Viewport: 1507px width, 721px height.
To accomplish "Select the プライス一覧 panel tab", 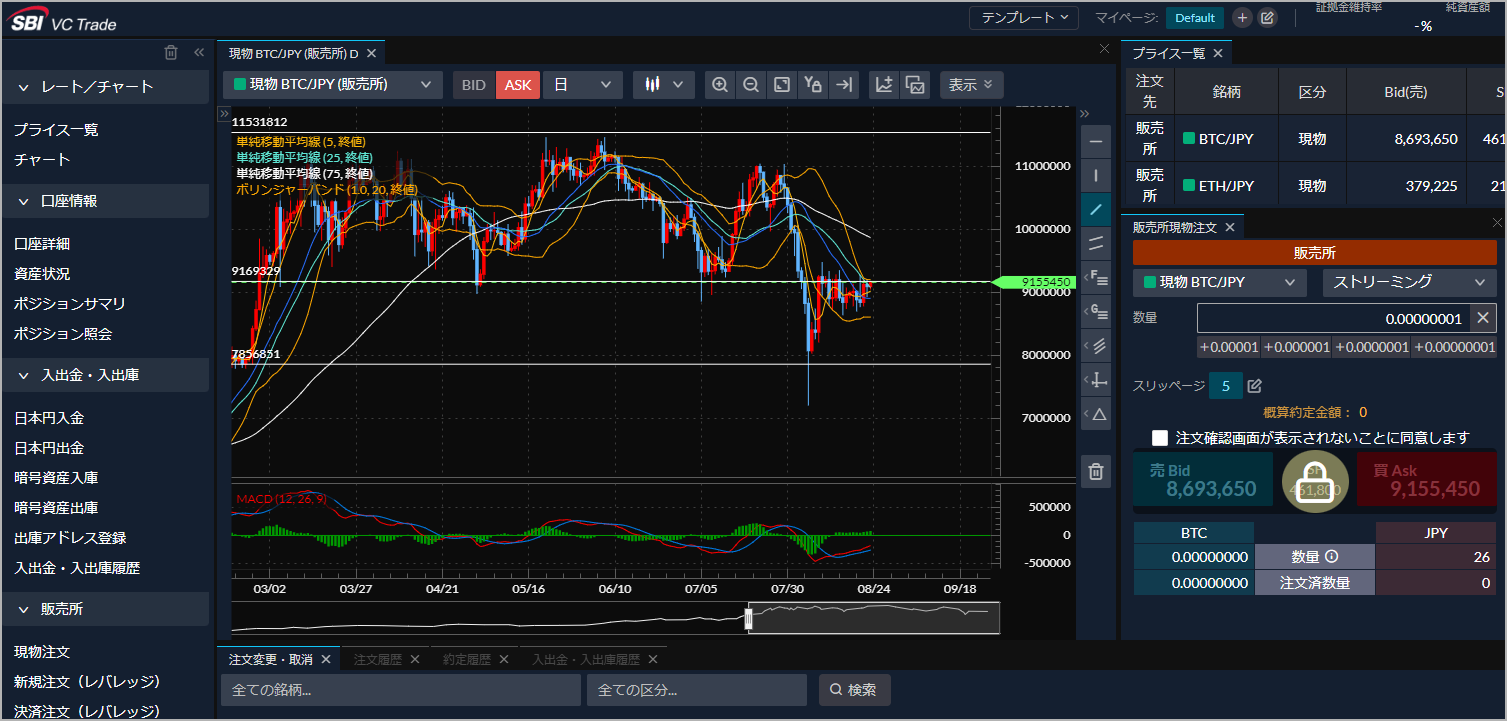I will click(x=1169, y=53).
